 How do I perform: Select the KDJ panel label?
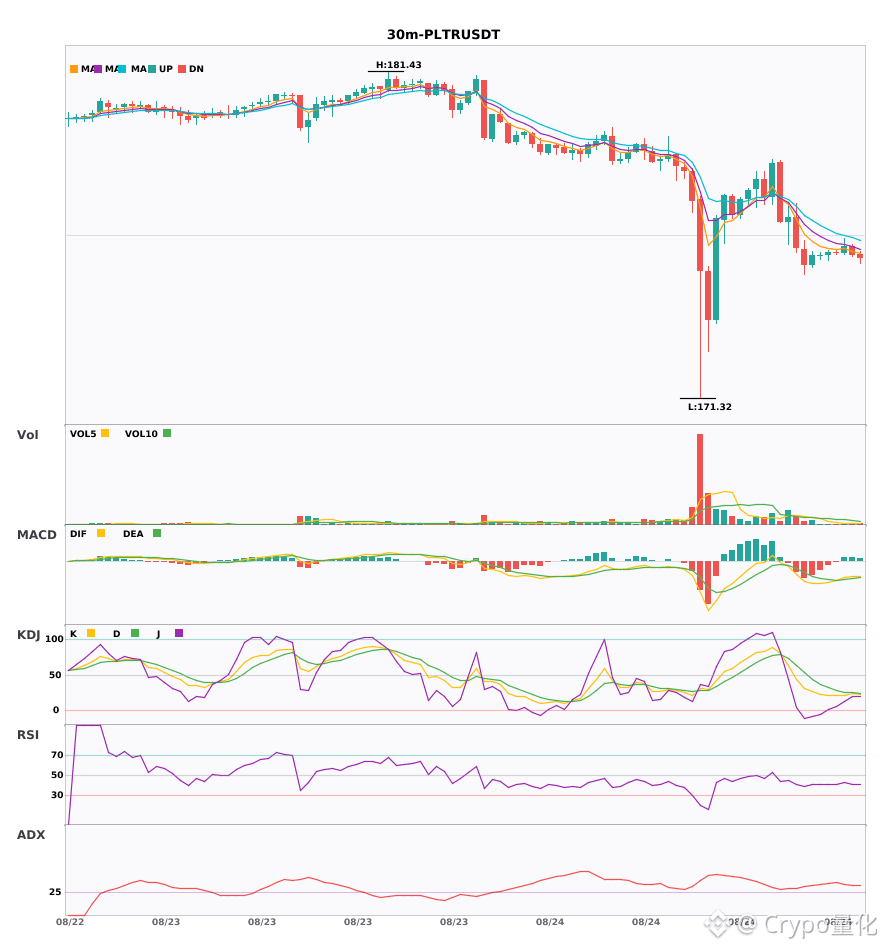(28, 635)
